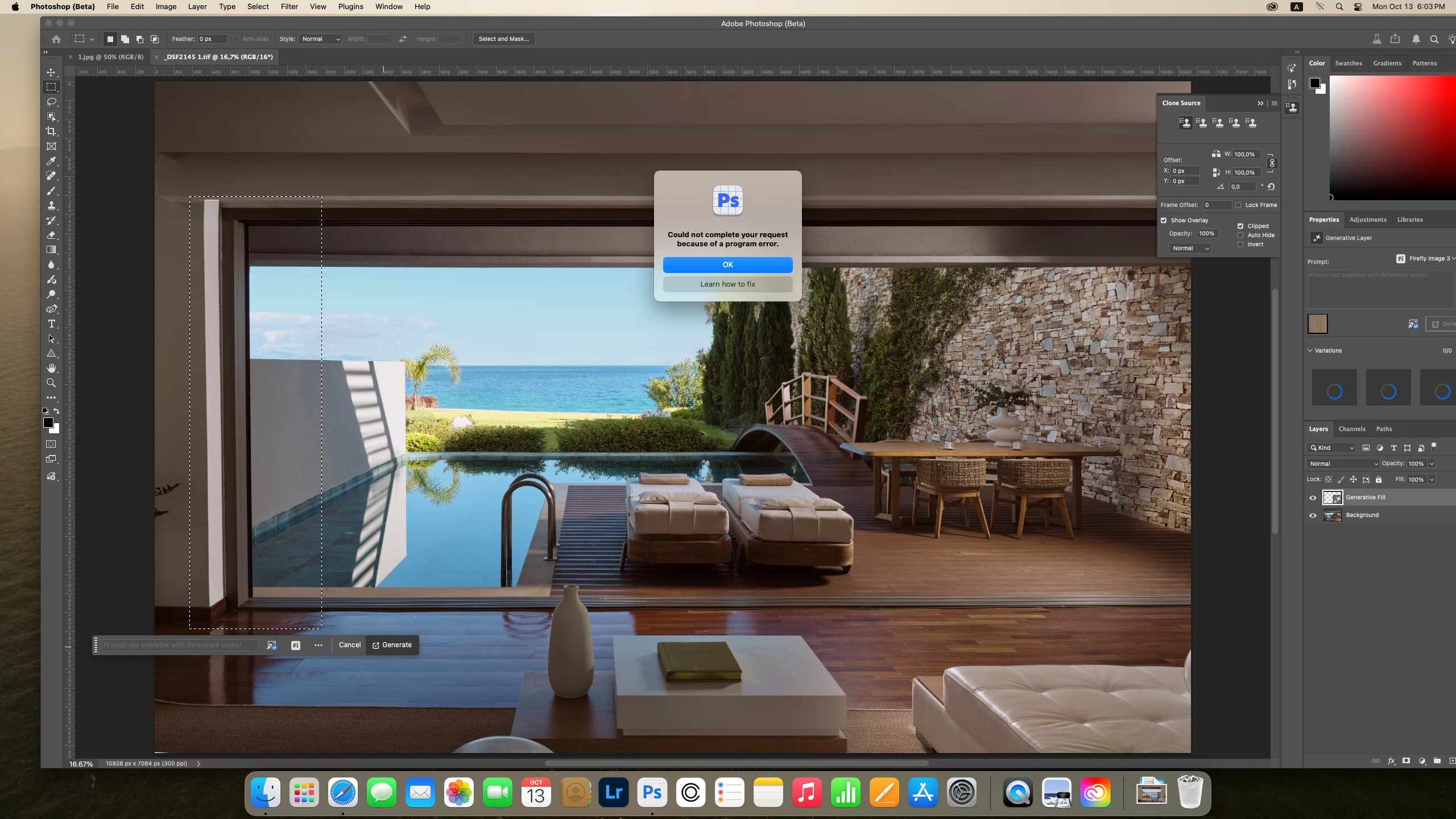This screenshot has height=819, width=1456.
Task: Click the foreground color swatch in toolbar
Action: (48, 423)
